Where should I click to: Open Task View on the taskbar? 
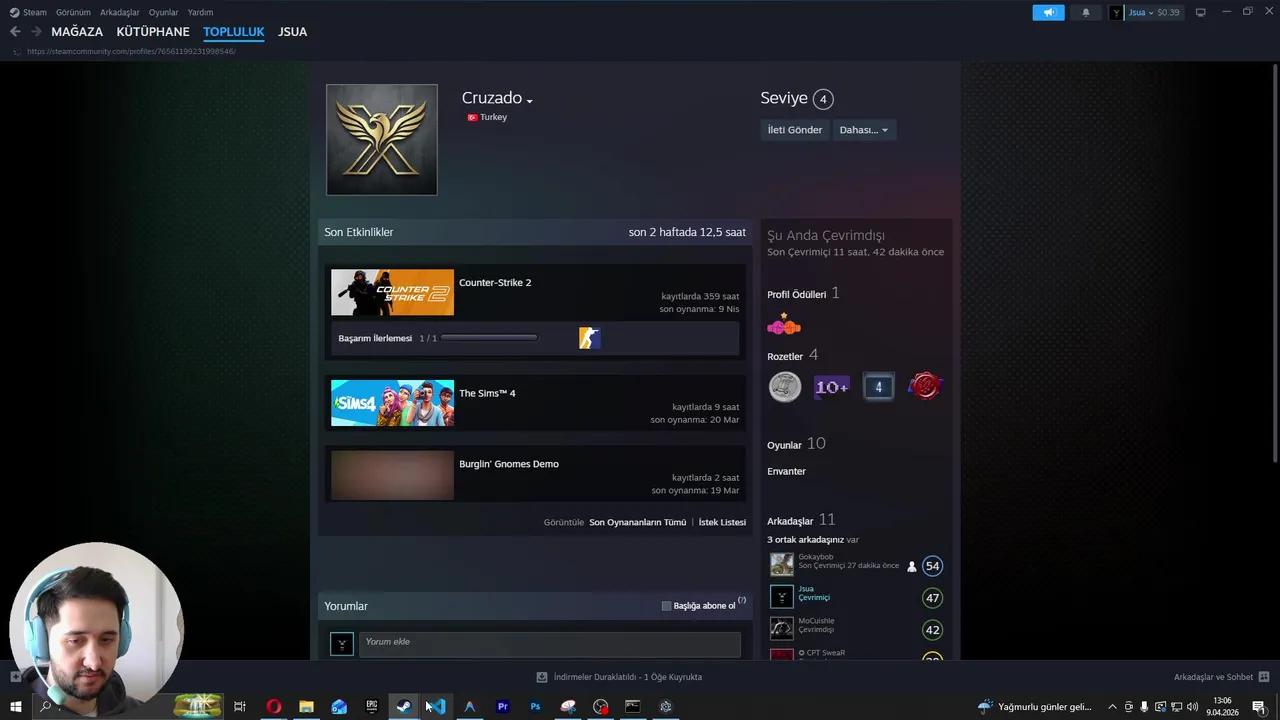(240, 707)
